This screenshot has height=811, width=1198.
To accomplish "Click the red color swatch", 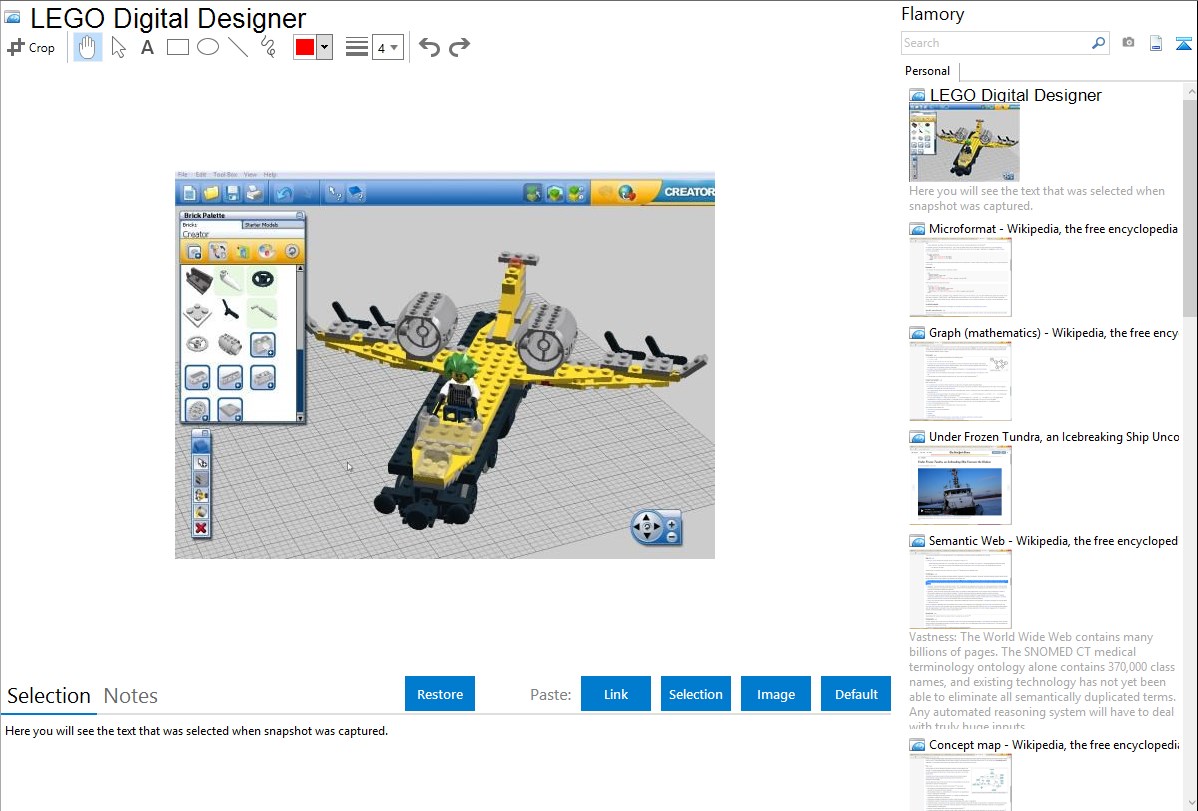I will click(305, 48).
